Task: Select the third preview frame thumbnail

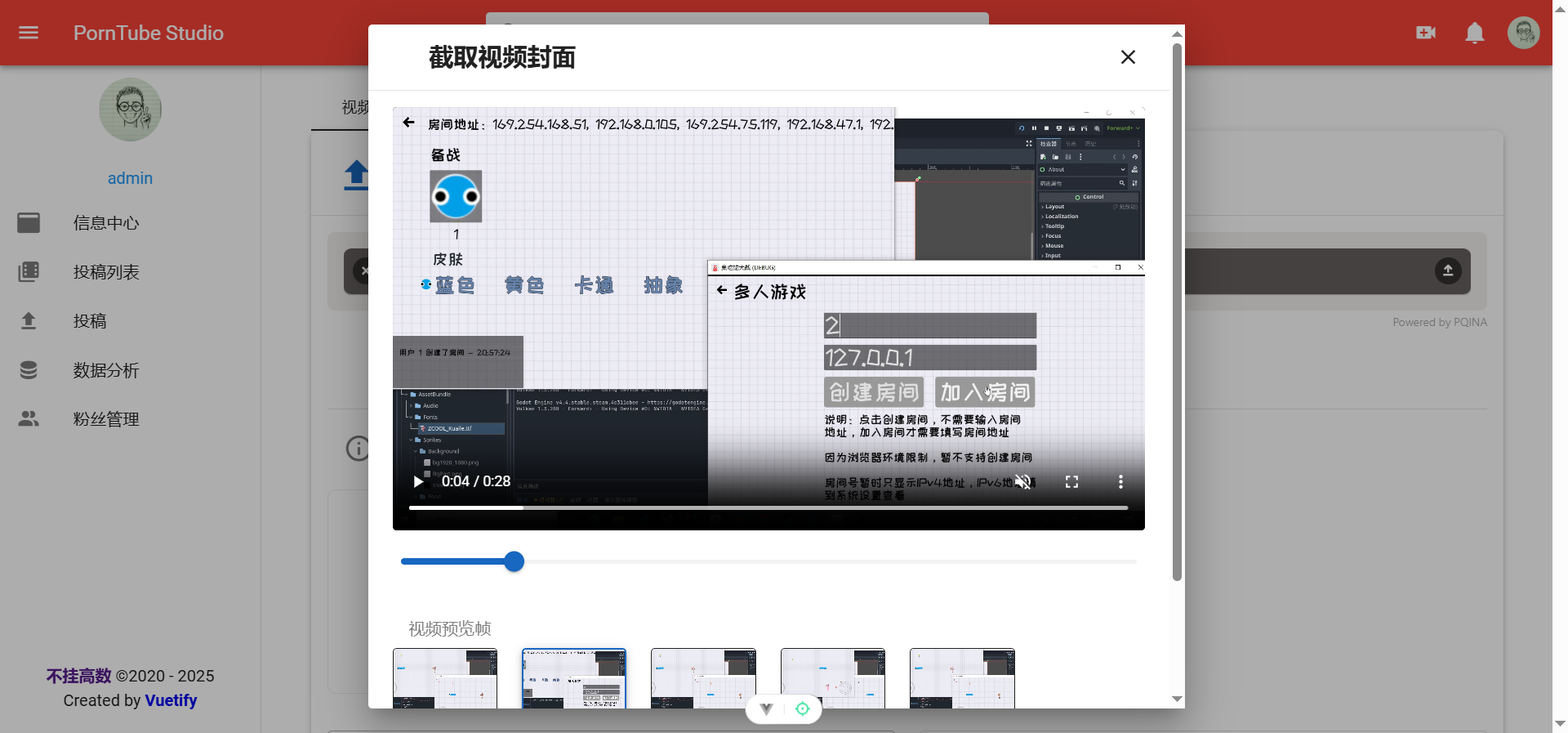Action: click(703, 678)
